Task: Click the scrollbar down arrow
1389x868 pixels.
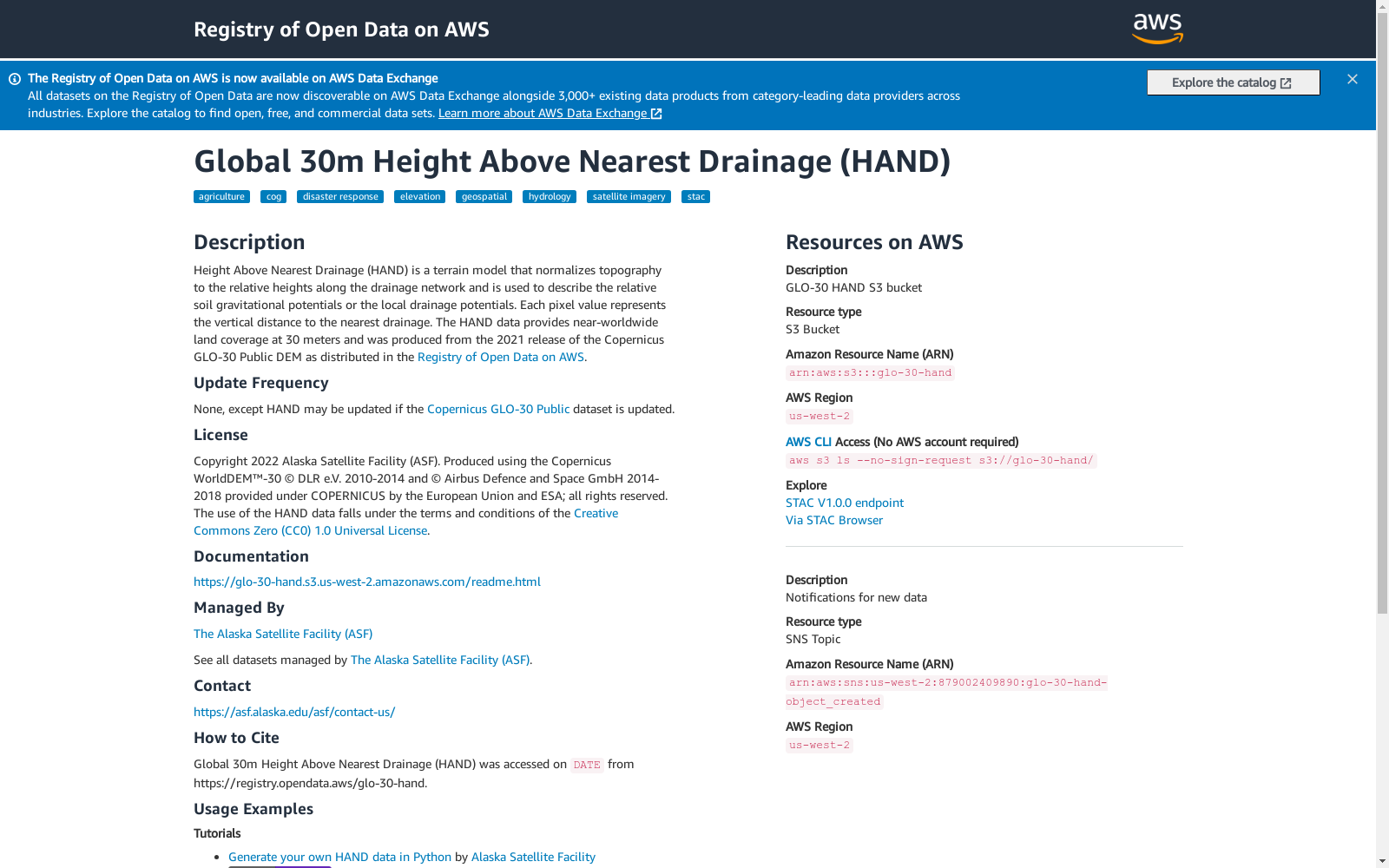Action: click(1382, 861)
